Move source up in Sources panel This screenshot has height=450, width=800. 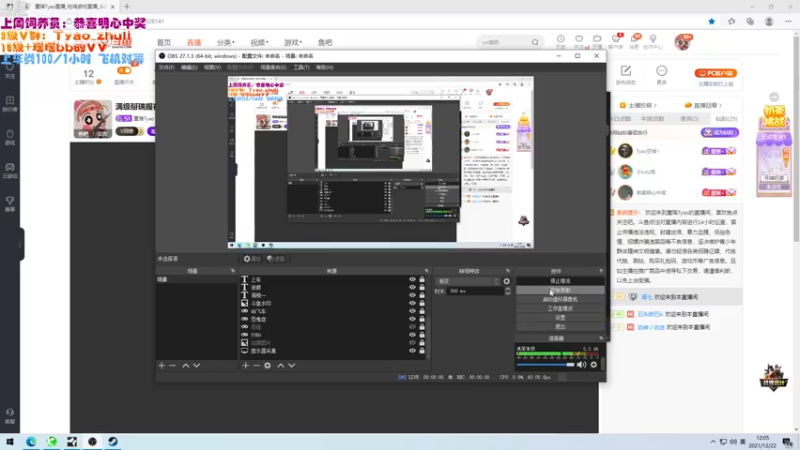(x=281, y=365)
